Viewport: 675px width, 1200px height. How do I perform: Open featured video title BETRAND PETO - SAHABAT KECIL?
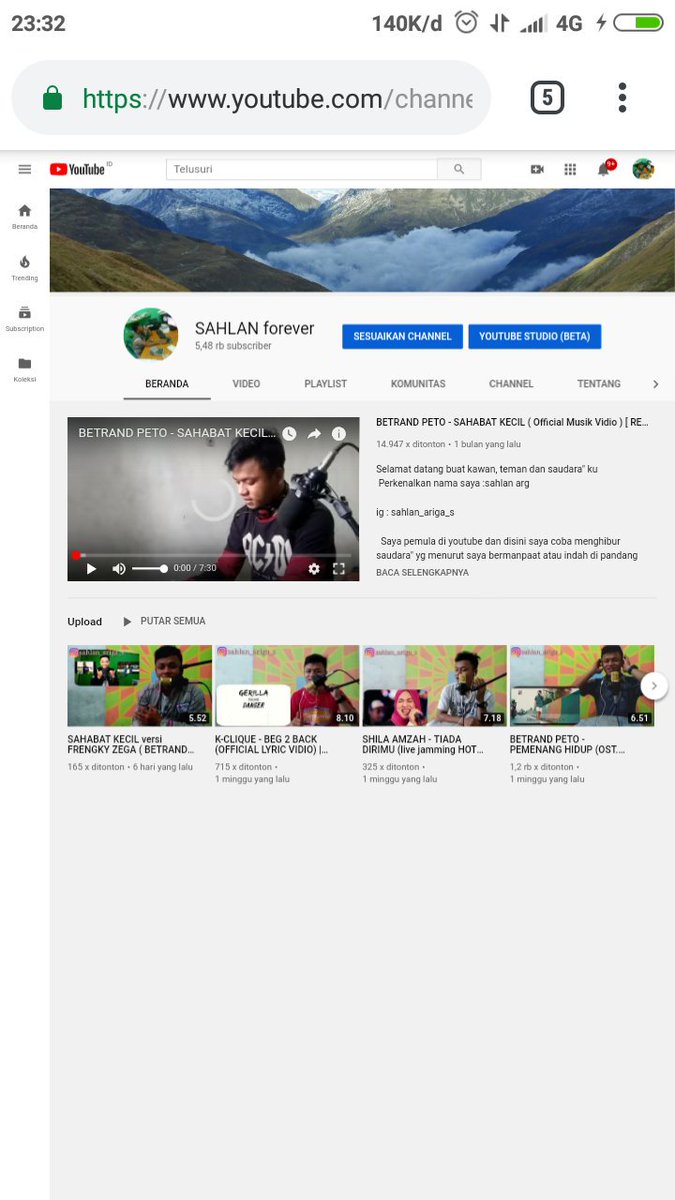coord(512,423)
